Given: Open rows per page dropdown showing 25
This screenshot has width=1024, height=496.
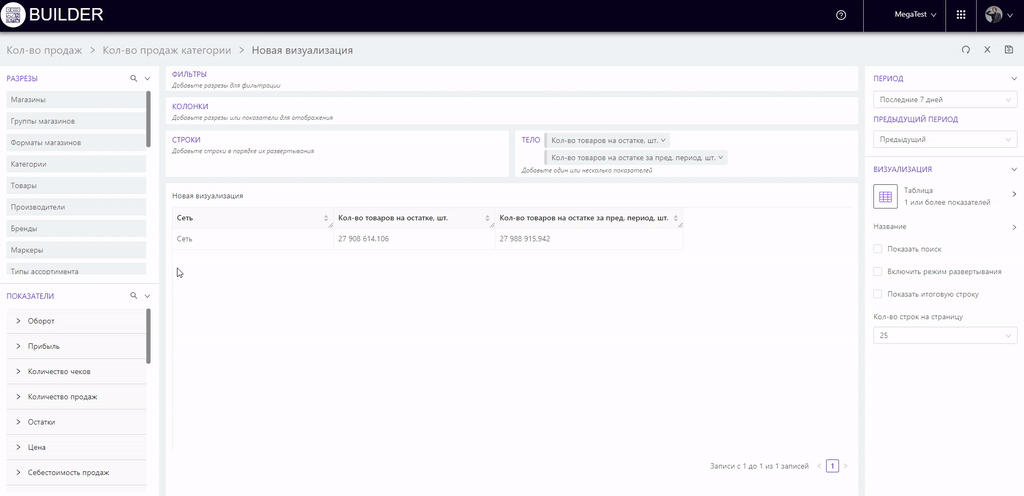Looking at the screenshot, I should point(945,336).
